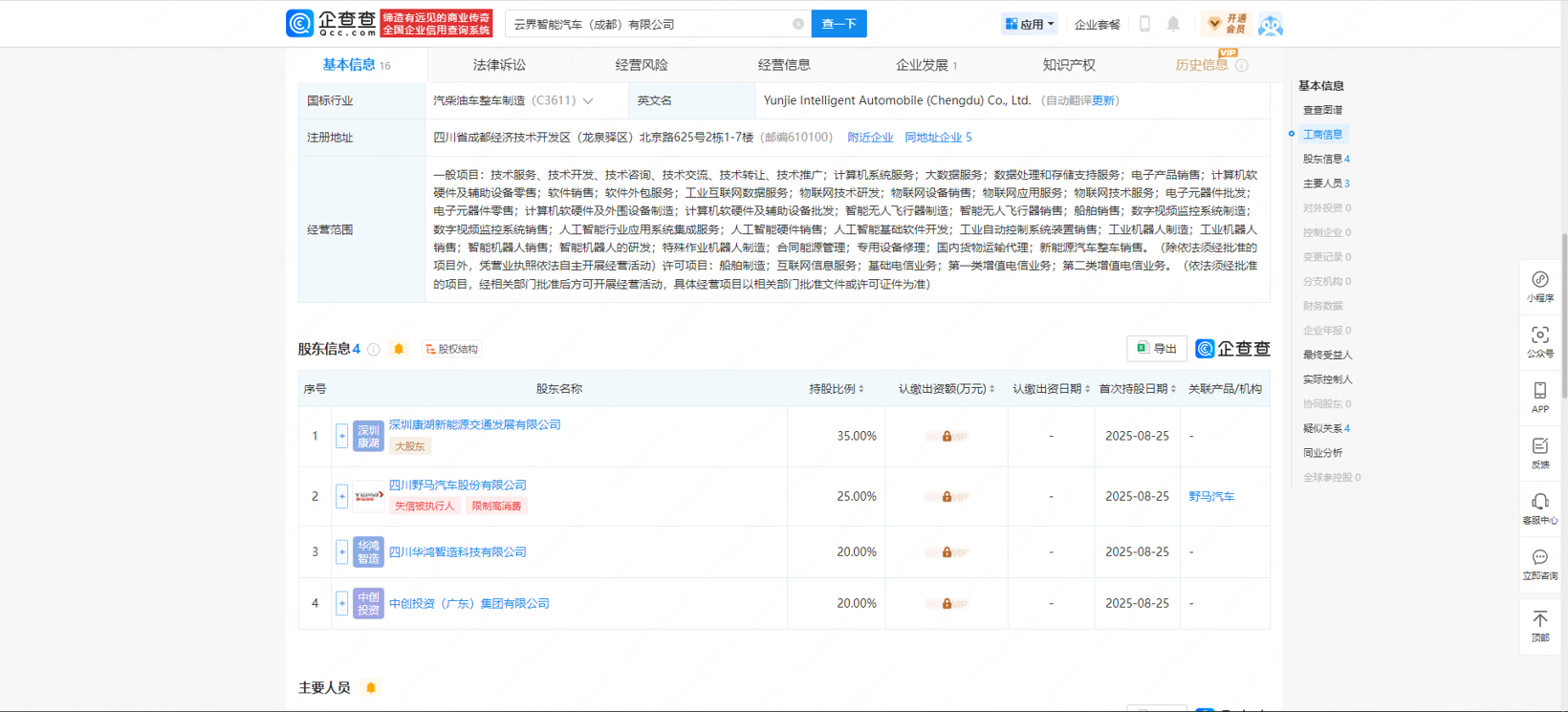Open the Qcc.com logo home page

click(x=331, y=24)
